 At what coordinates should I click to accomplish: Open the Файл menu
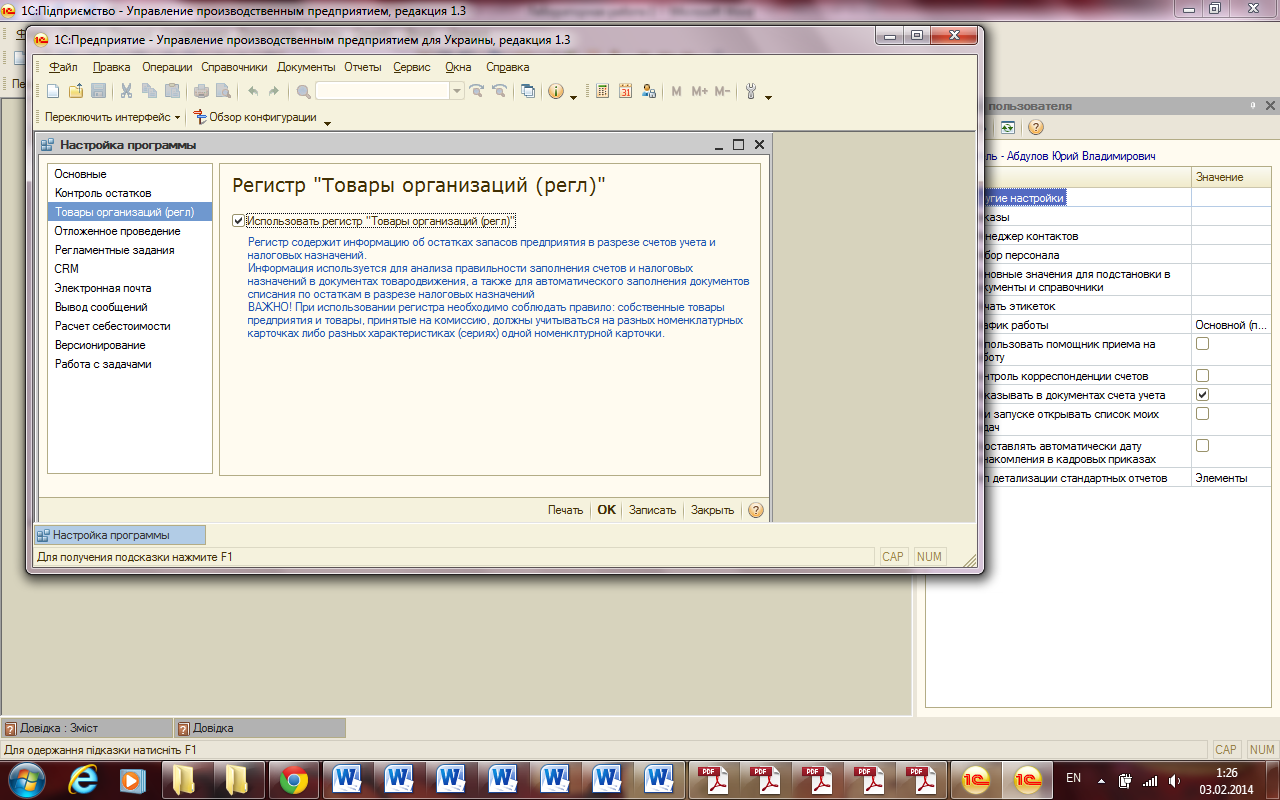click(63, 67)
